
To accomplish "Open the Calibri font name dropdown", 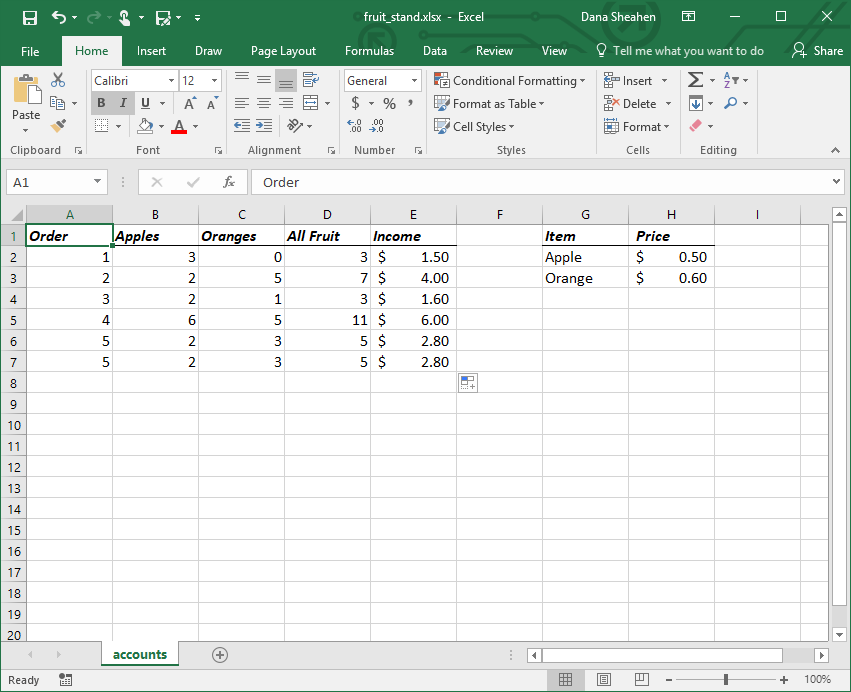I will pos(171,81).
